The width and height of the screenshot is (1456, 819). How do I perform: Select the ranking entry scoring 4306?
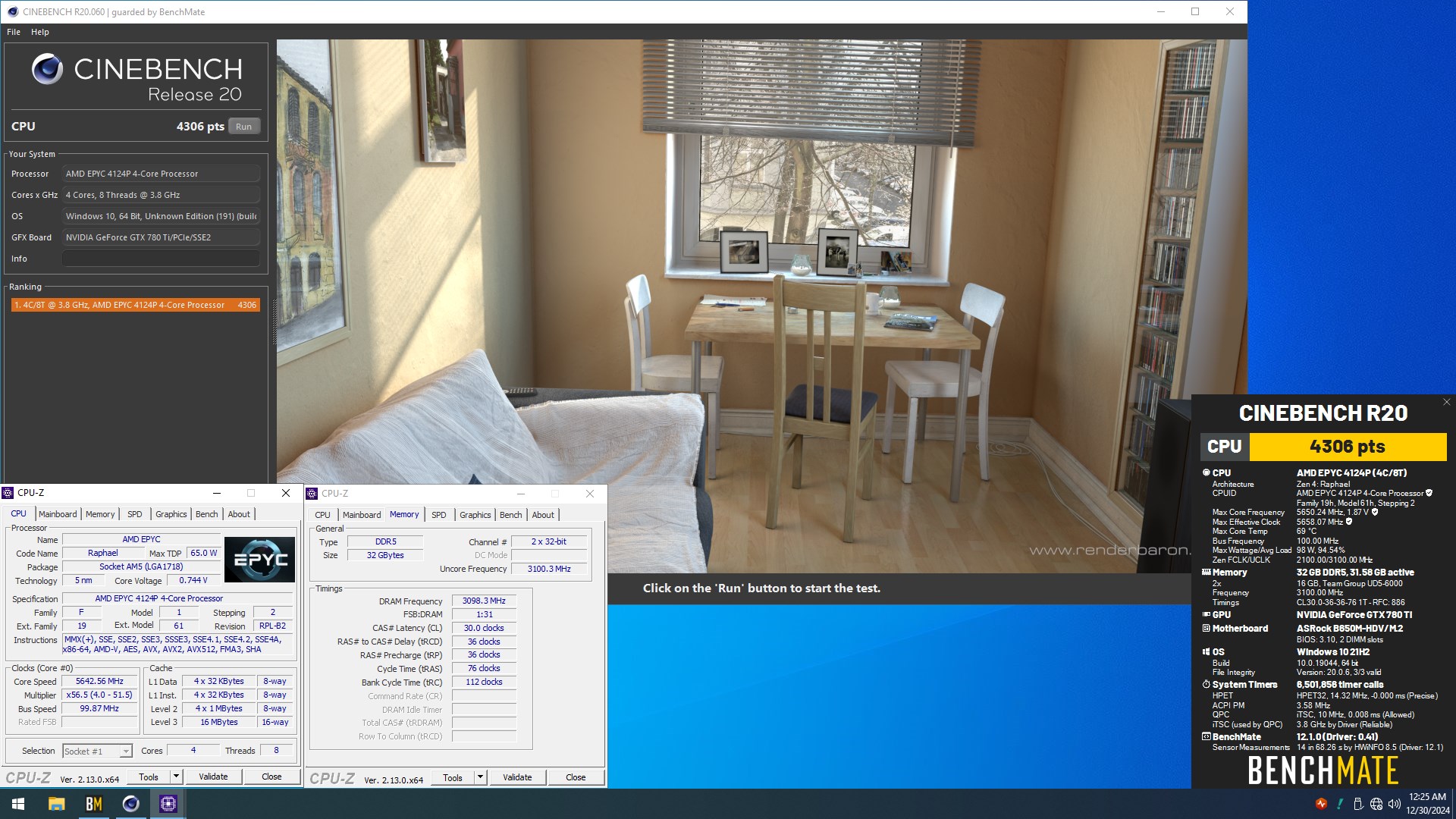[x=136, y=305]
